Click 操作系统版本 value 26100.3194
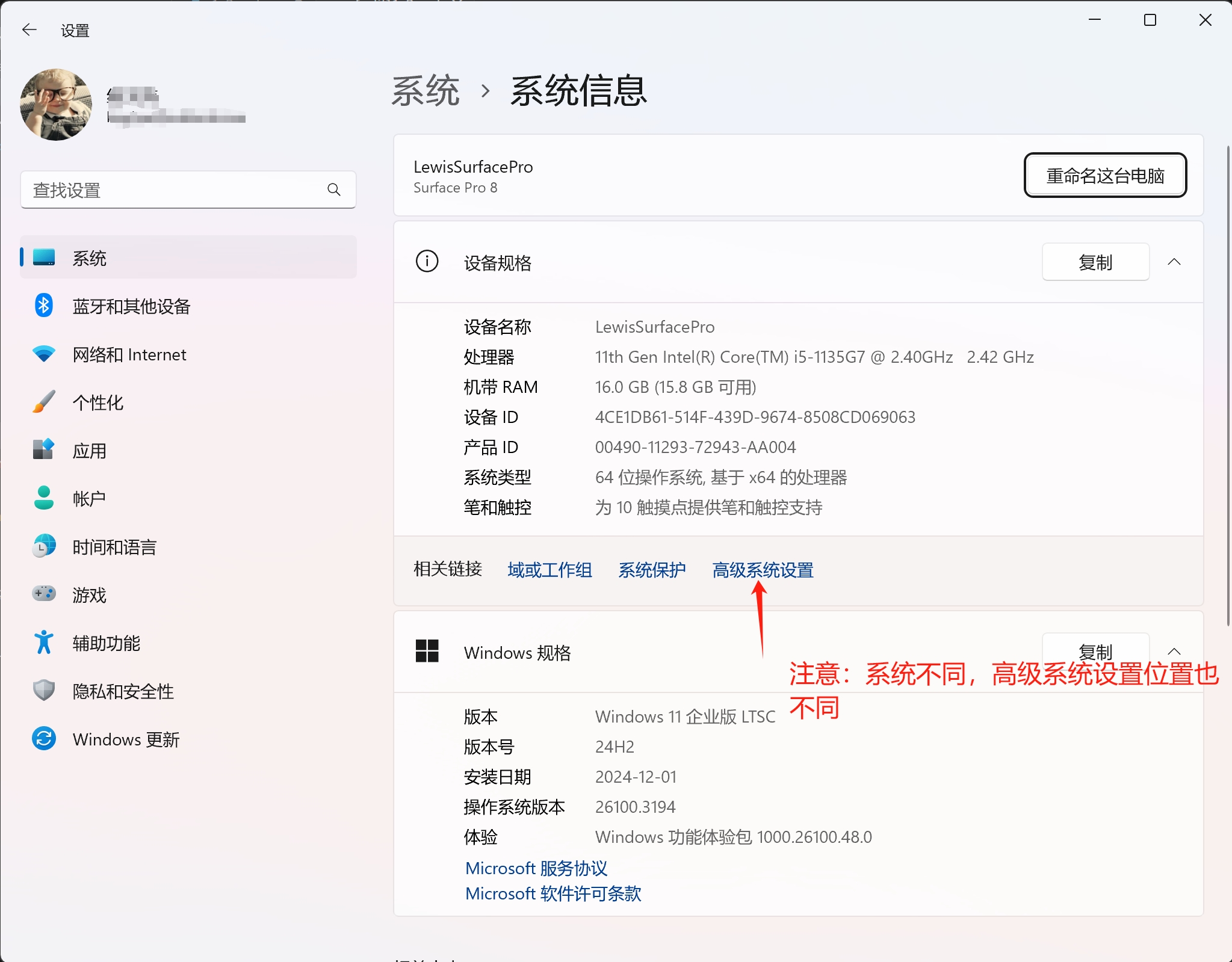 pyautogui.click(x=635, y=807)
